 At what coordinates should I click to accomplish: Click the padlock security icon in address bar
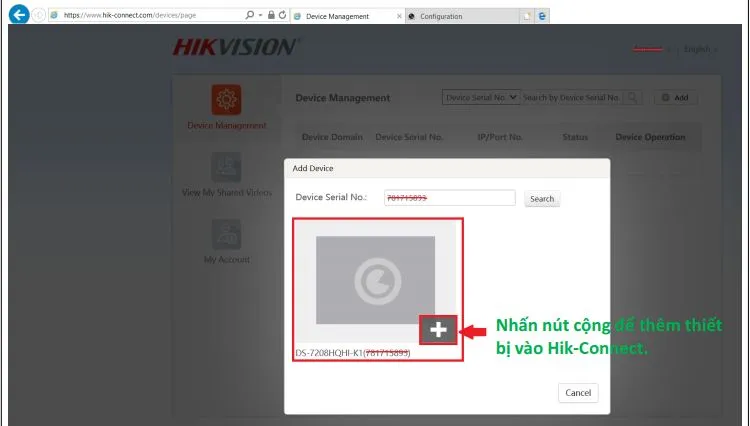pos(271,16)
